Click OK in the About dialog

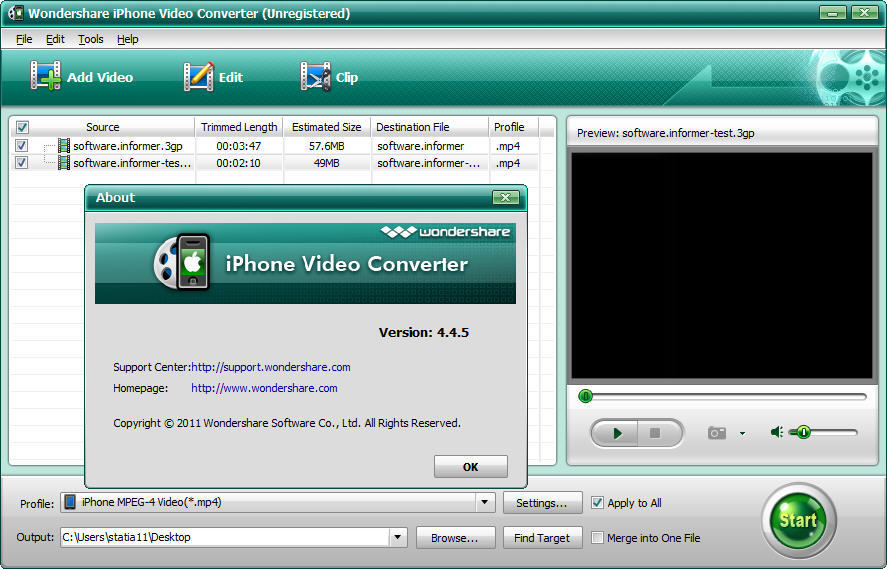[x=471, y=467]
